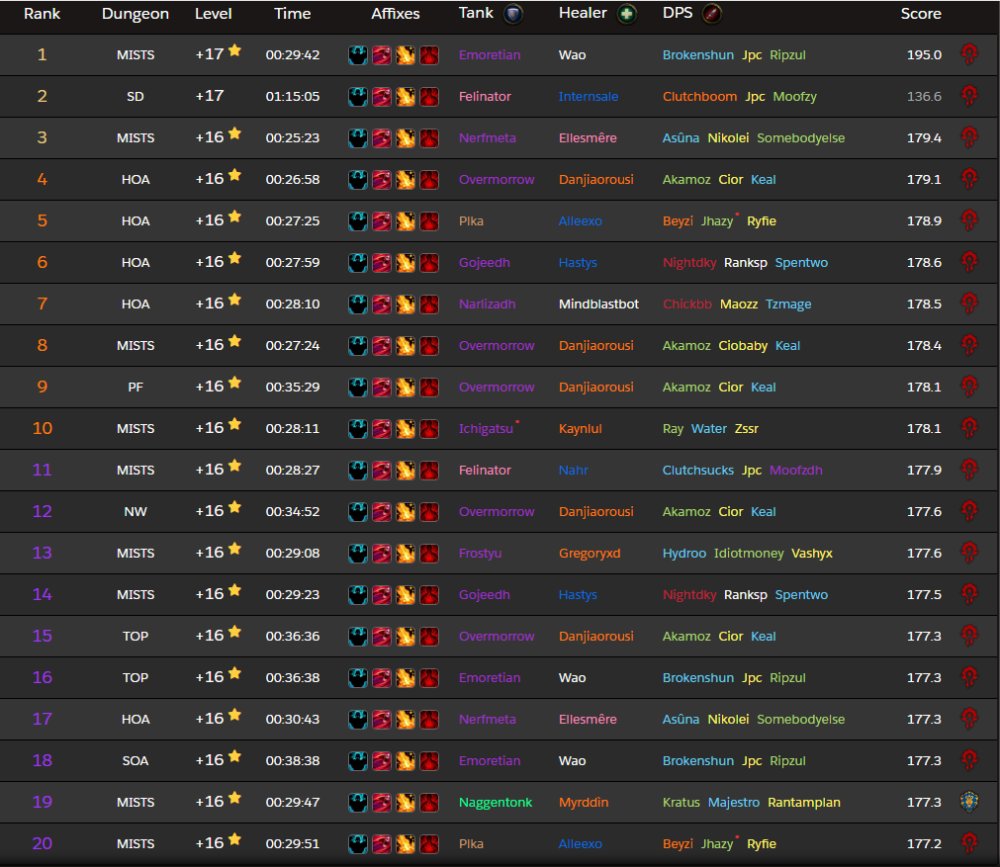Click the Time column header
Screen dimensions: 1000x867
(x=293, y=13)
